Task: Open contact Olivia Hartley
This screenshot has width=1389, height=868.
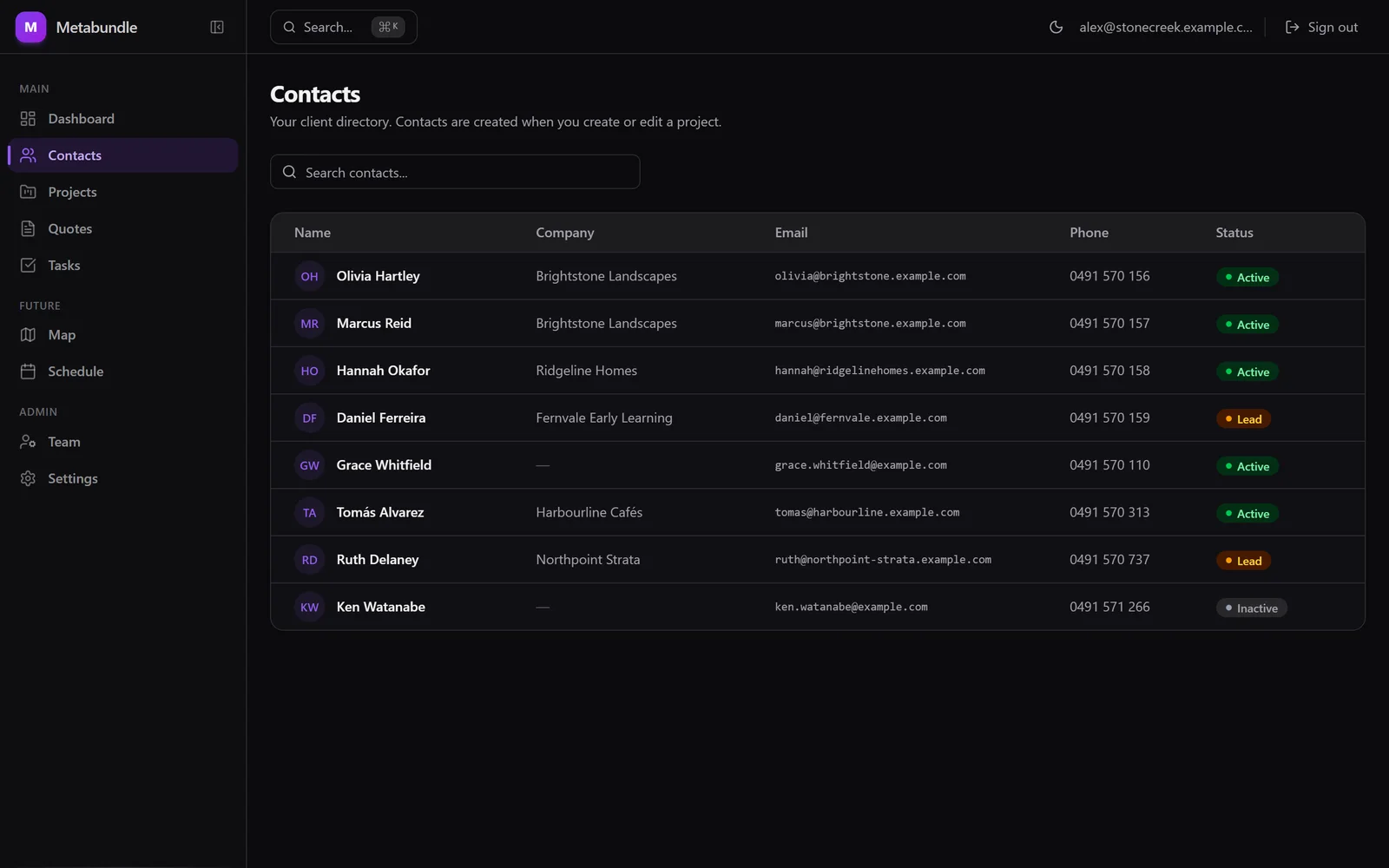Action: (378, 276)
